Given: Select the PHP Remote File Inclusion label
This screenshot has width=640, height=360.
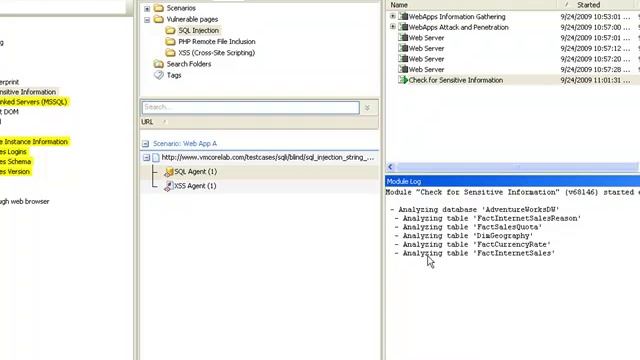Looking at the screenshot, I should point(217,42).
